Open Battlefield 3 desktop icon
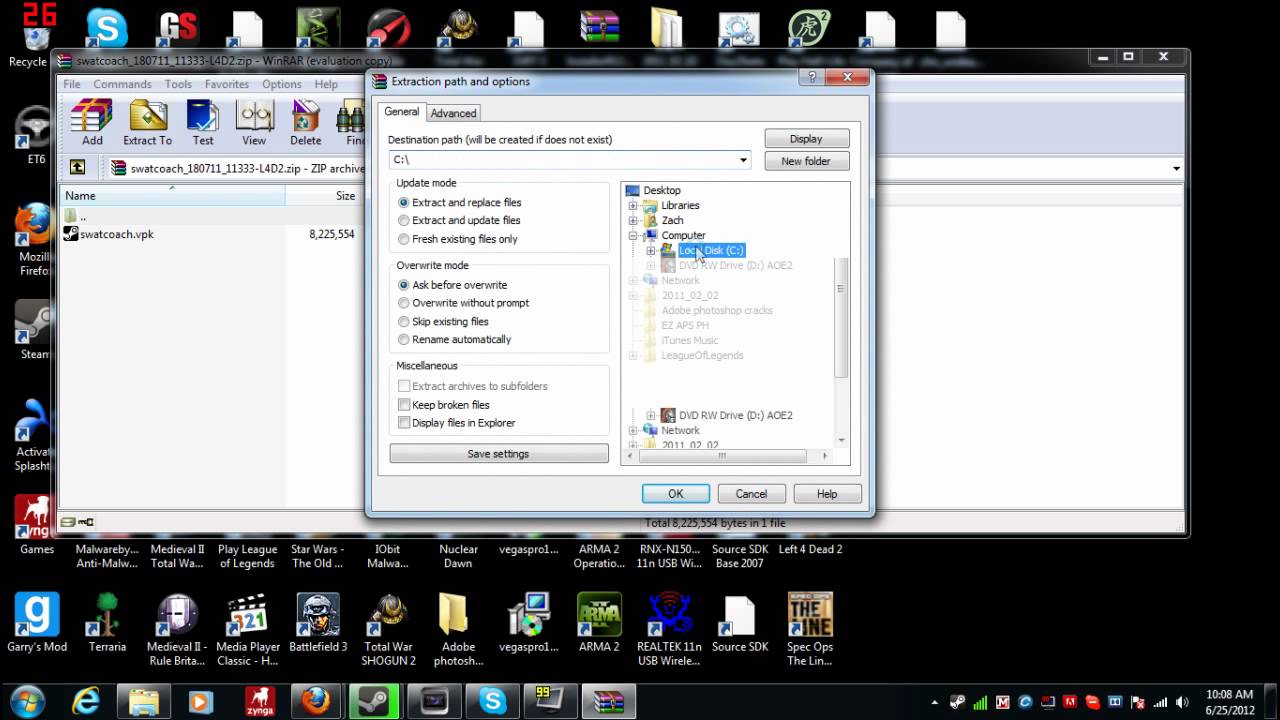The height and width of the screenshot is (720, 1280). (318, 623)
